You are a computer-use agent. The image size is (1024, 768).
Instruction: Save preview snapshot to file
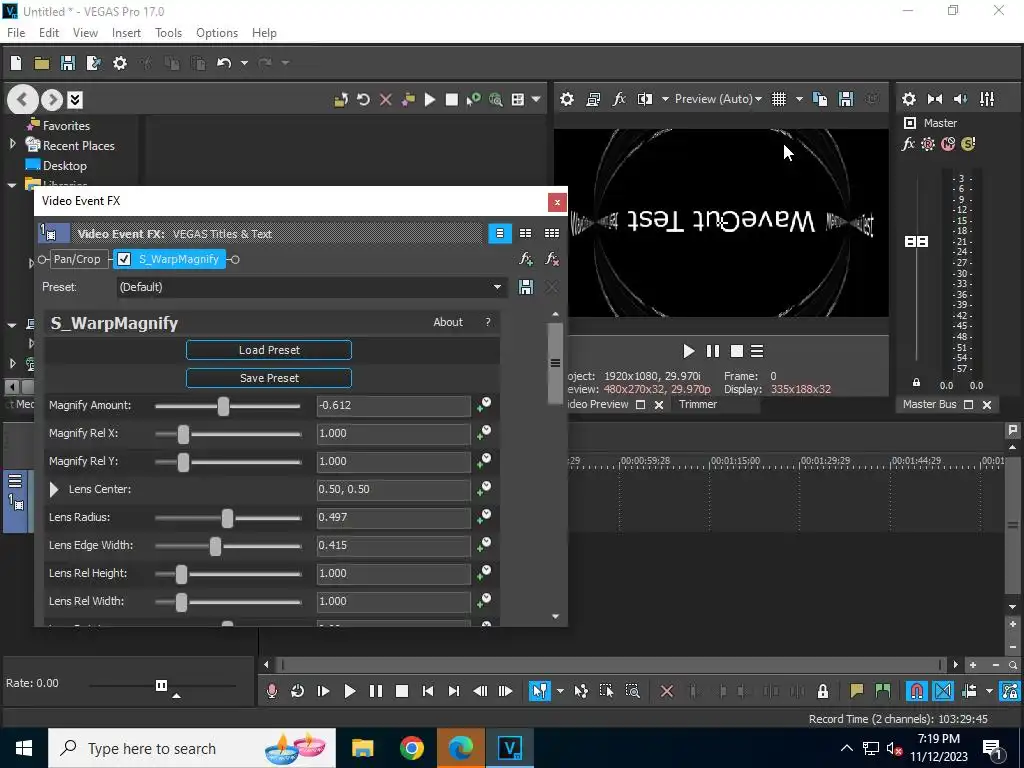coord(846,99)
